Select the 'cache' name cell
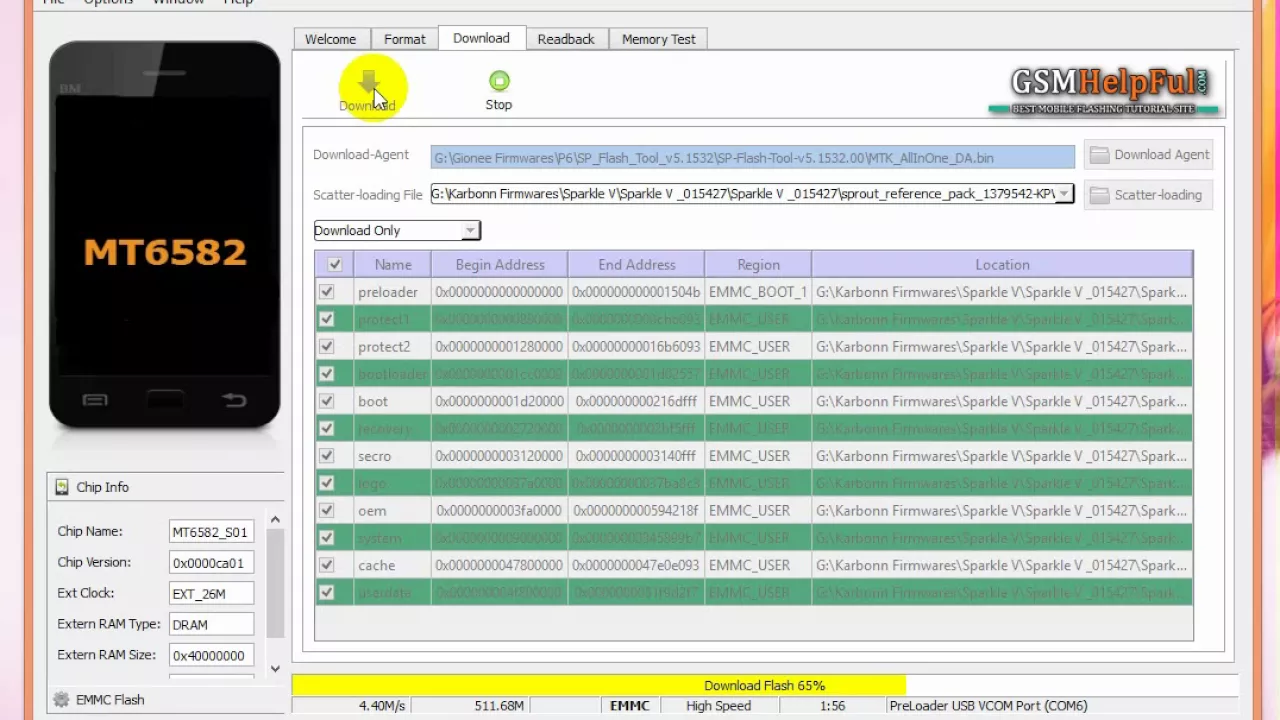 393,565
